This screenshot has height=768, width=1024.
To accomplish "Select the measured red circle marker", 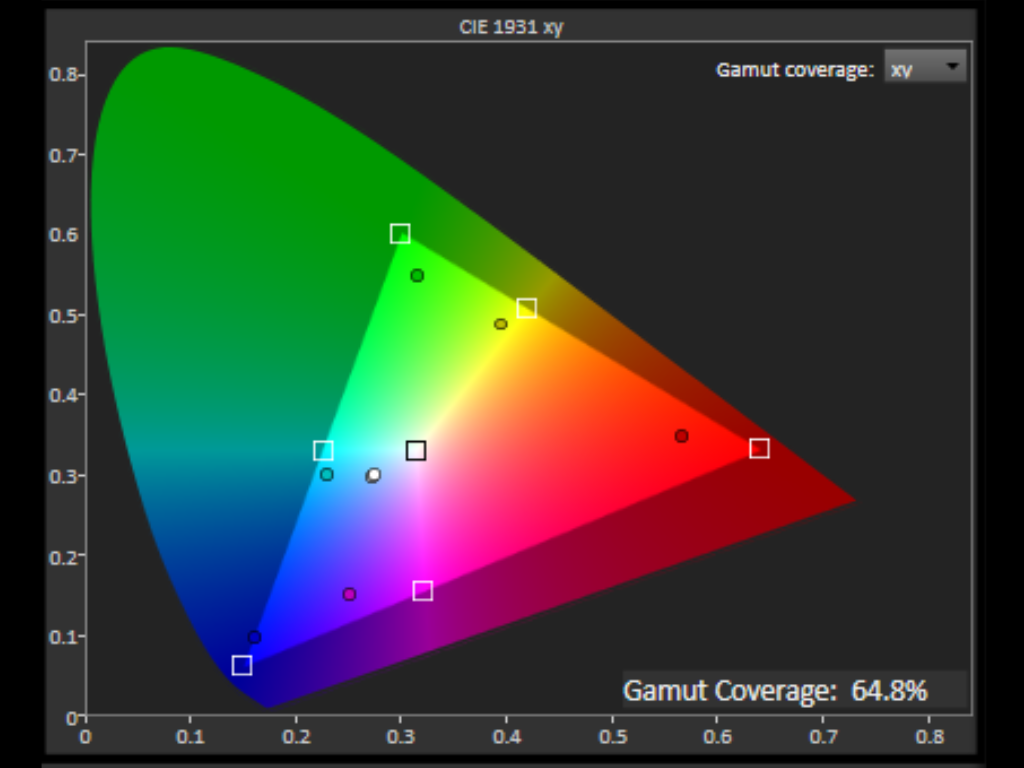I will [681, 436].
